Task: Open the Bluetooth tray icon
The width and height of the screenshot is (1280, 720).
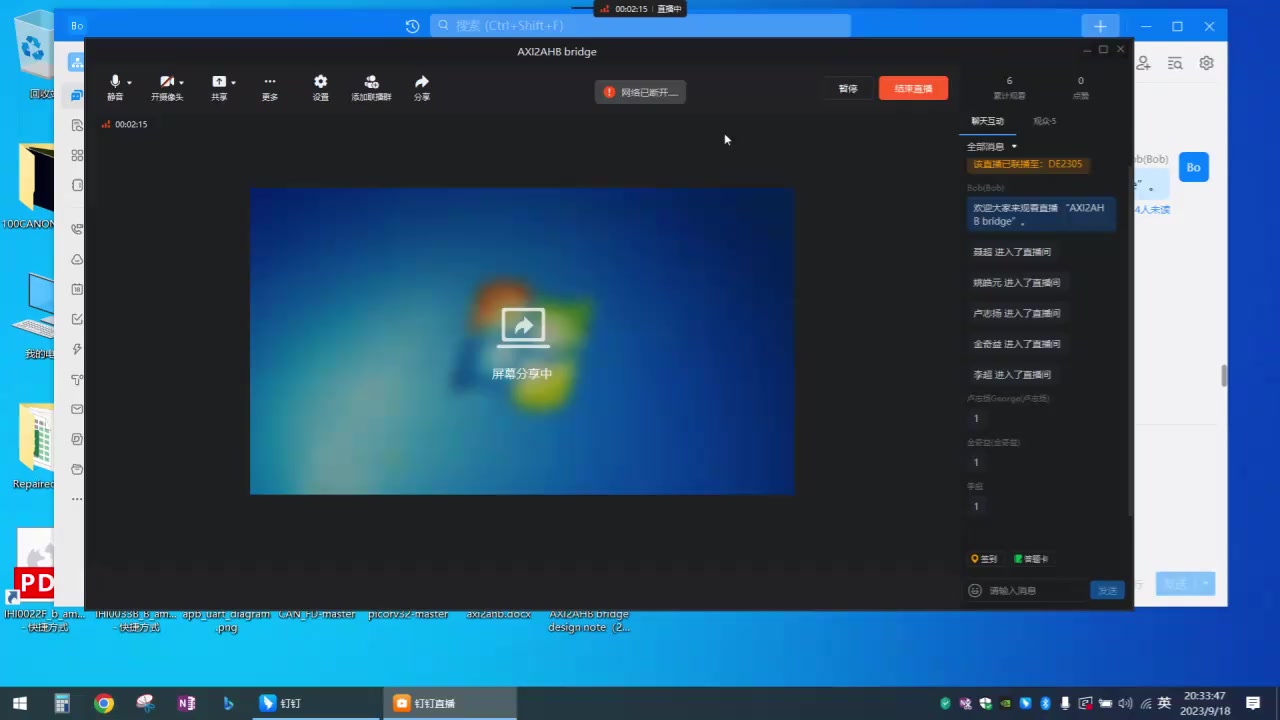Action: tap(1045, 703)
